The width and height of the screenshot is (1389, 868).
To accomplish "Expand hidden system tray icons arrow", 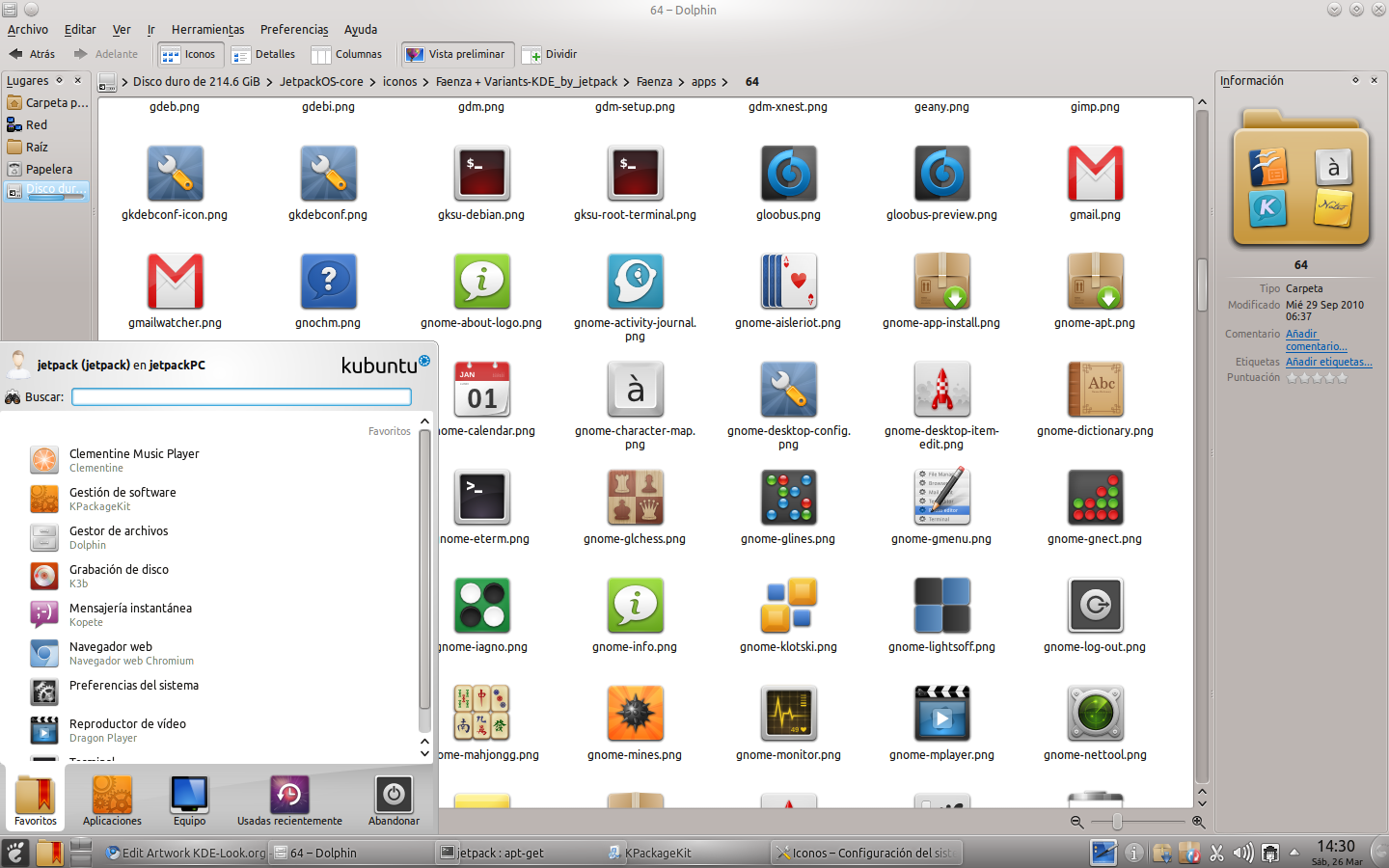I will point(1294,853).
